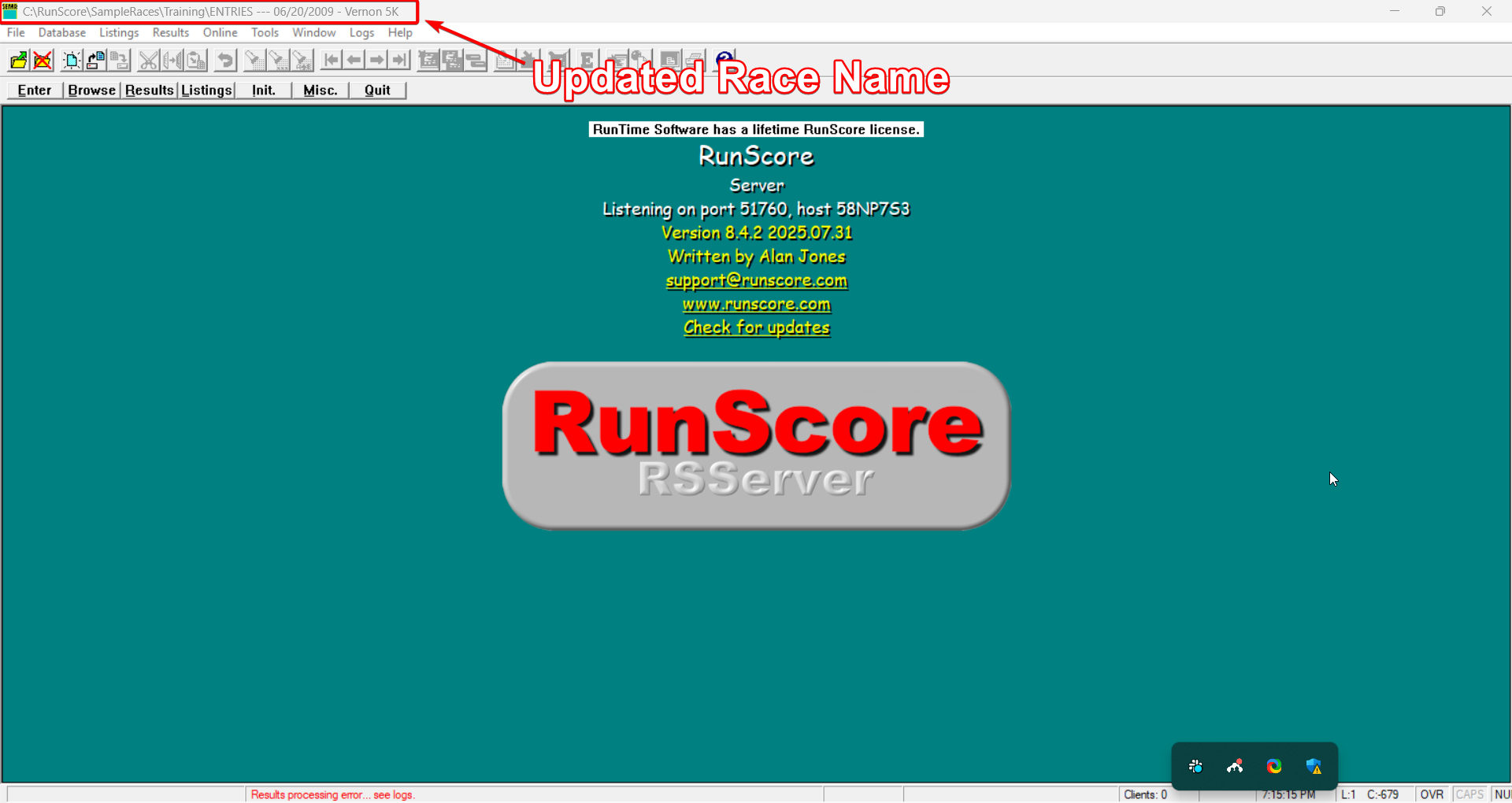Image resolution: width=1512 pixels, height=803 pixels.
Task: Click the RunScore app icon in title bar
Action: click(10, 11)
